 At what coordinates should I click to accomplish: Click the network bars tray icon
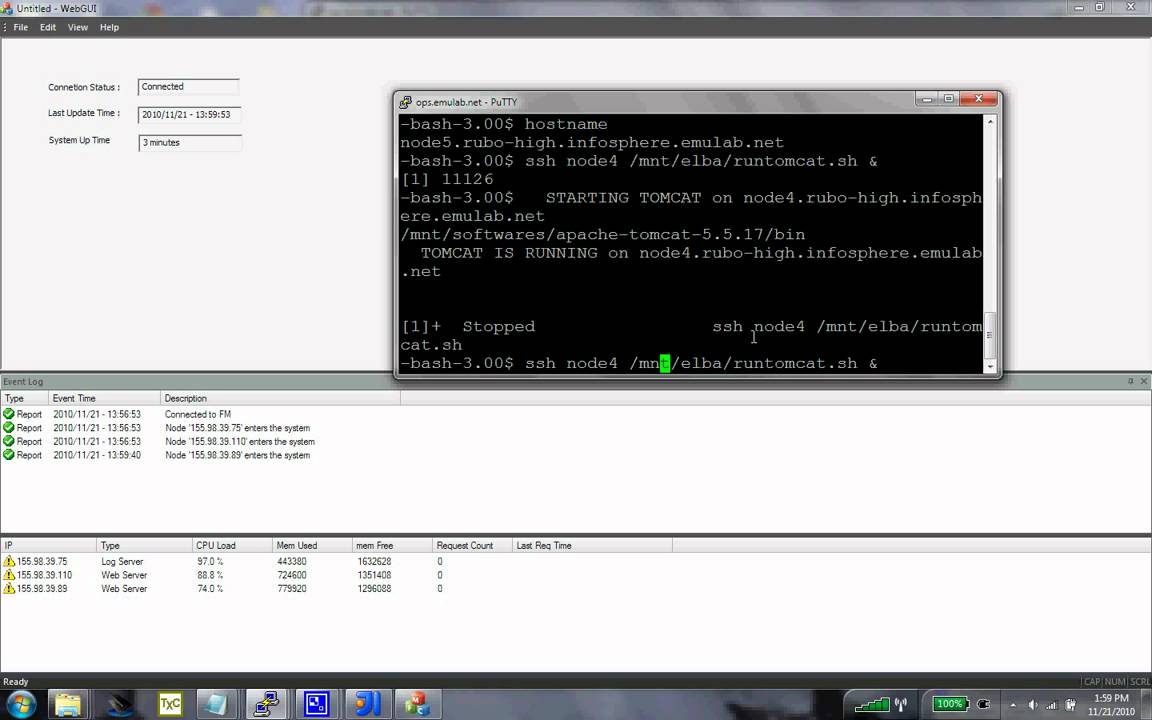[1051, 705]
